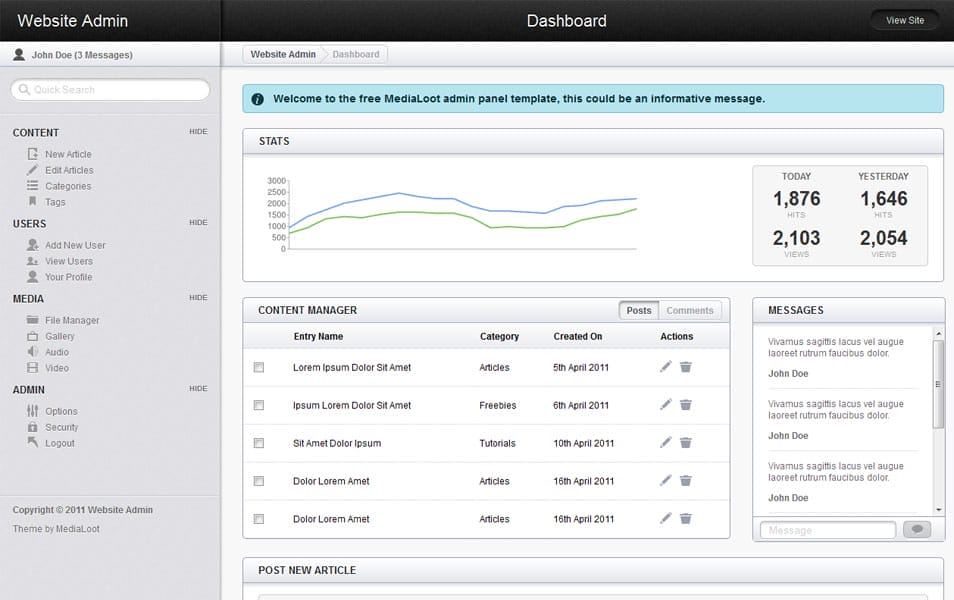Click the Video icon under Media
This screenshot has height=600, width=954.
34,368
